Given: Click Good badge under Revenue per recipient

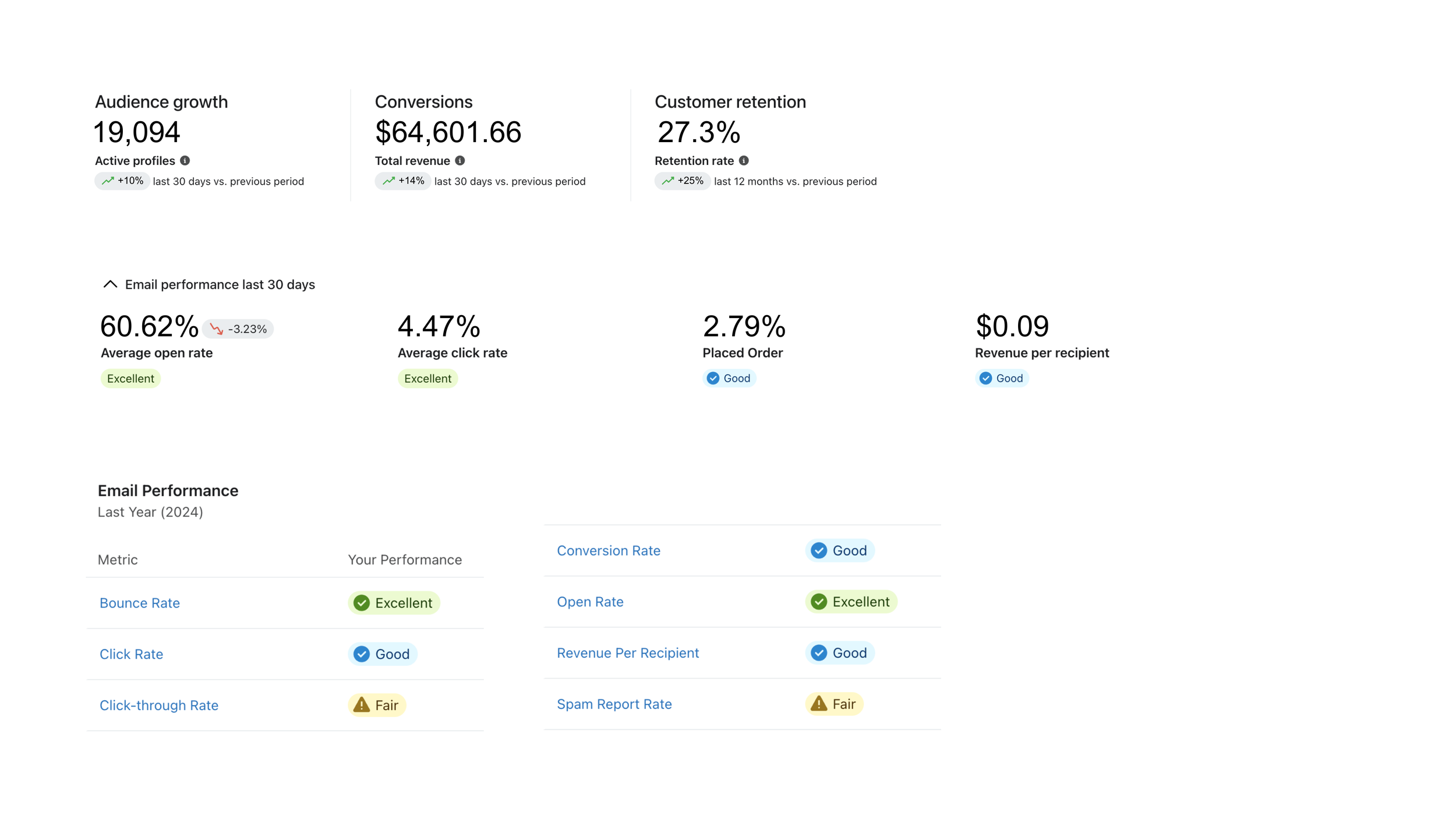Looking at the screenshot, I should click(x=1002, y=379).
